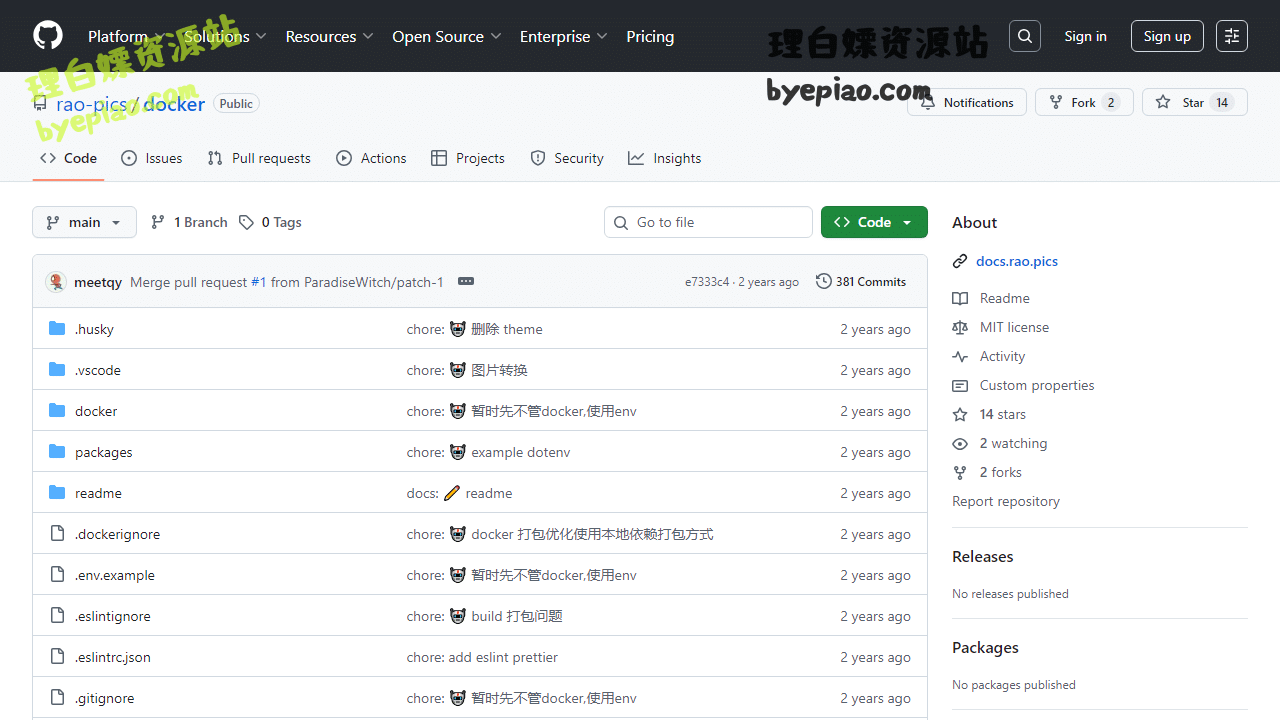Switch to the Security tab
1280x720 pixels.
(x=567, y=158)
